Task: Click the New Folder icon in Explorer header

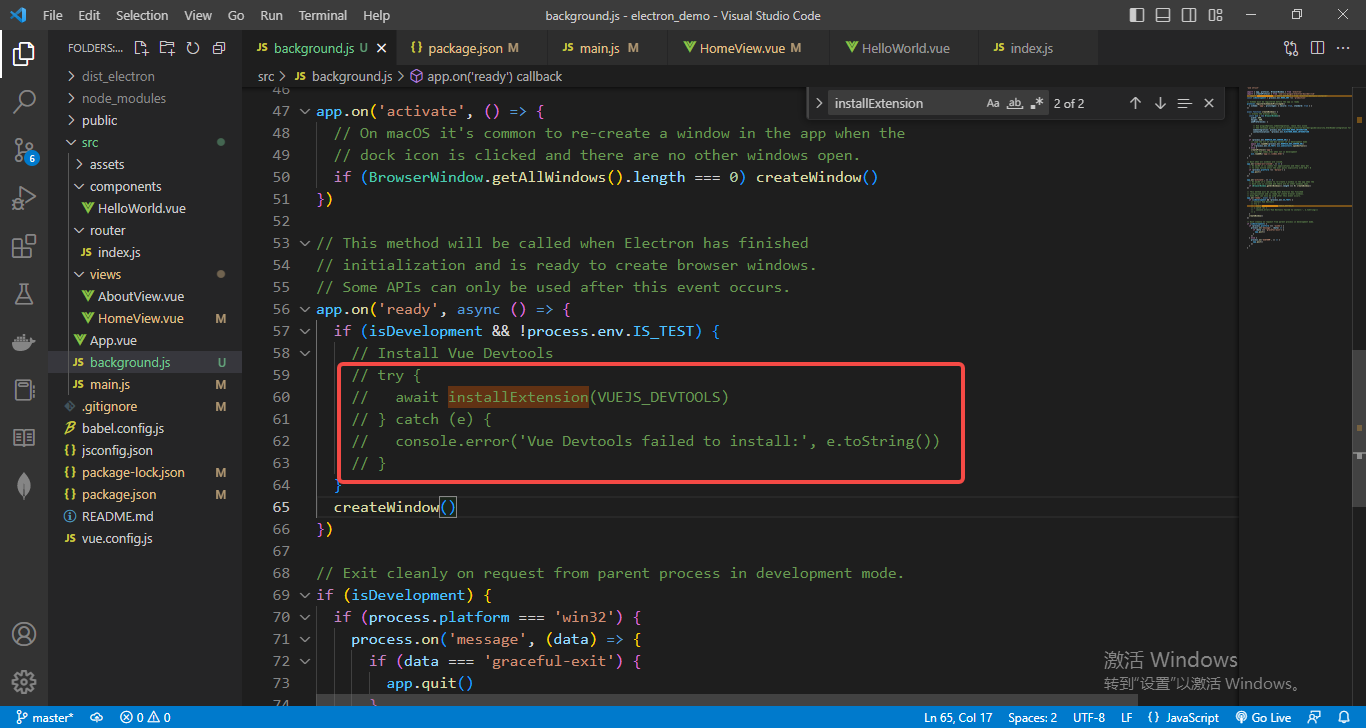Action: (x=167, y=48)
